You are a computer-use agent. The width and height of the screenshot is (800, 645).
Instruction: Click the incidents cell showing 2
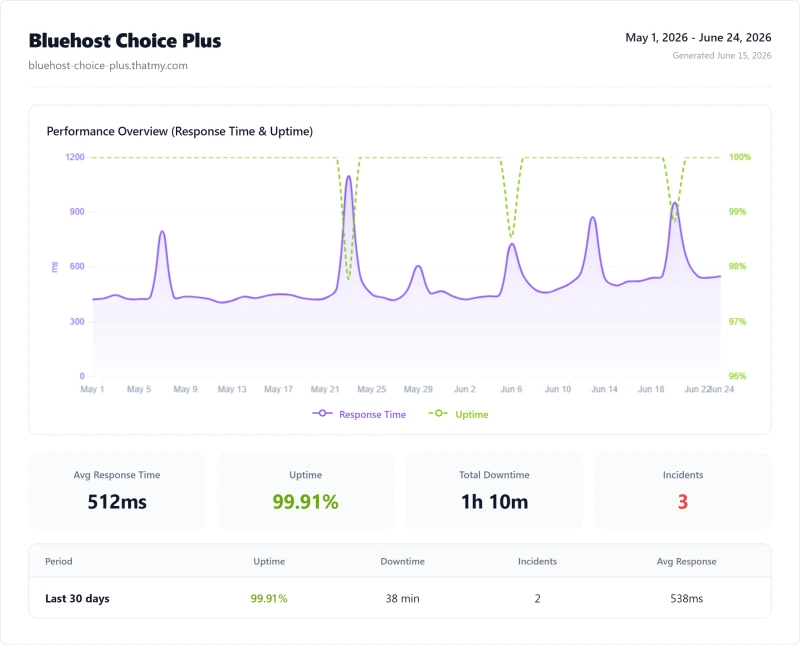537,599
